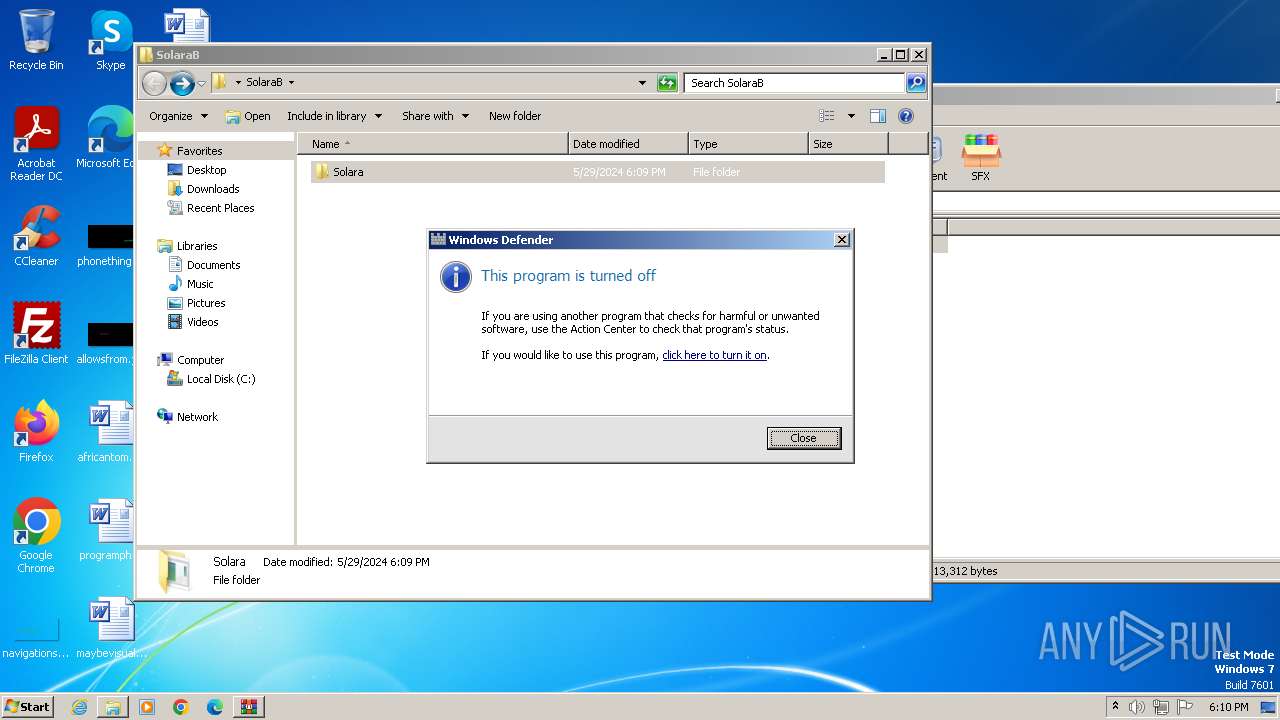Screen dimensions: 1280x720
Task: Click New folder in the toolbar
Action: [515, 116]
